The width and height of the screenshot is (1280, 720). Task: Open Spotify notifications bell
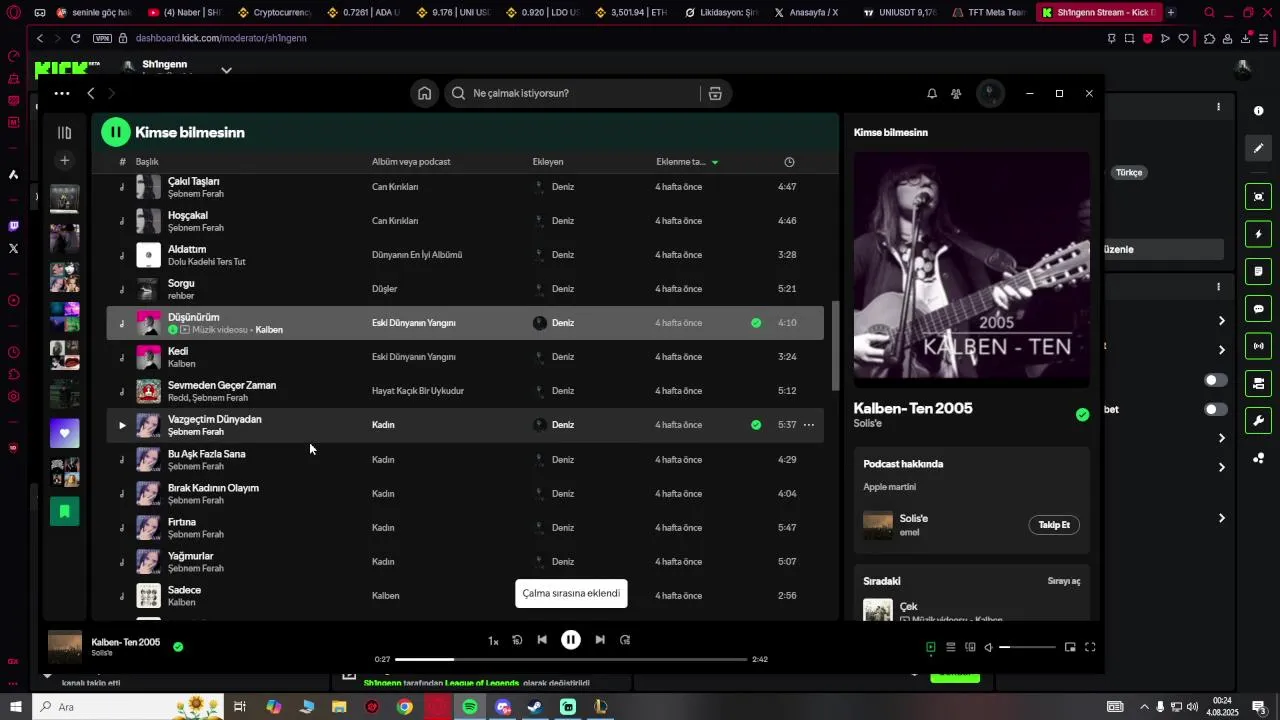[932, 93]
